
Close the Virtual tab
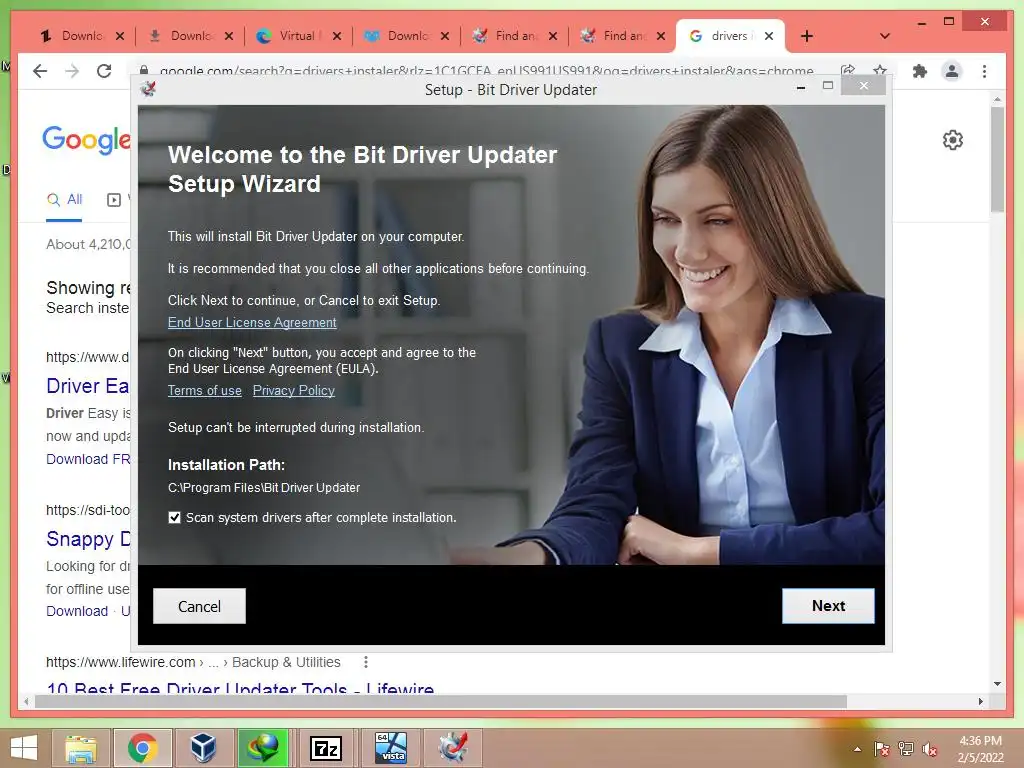pos(337,36)
